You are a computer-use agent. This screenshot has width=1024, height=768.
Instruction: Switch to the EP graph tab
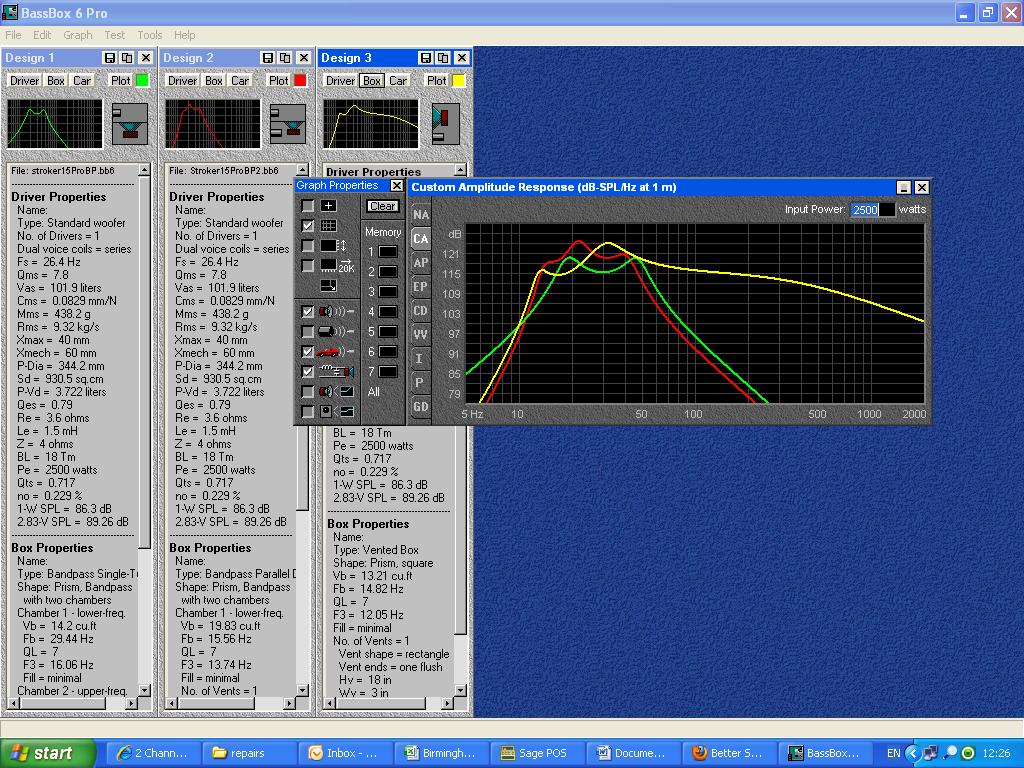(x=421, y=287)
